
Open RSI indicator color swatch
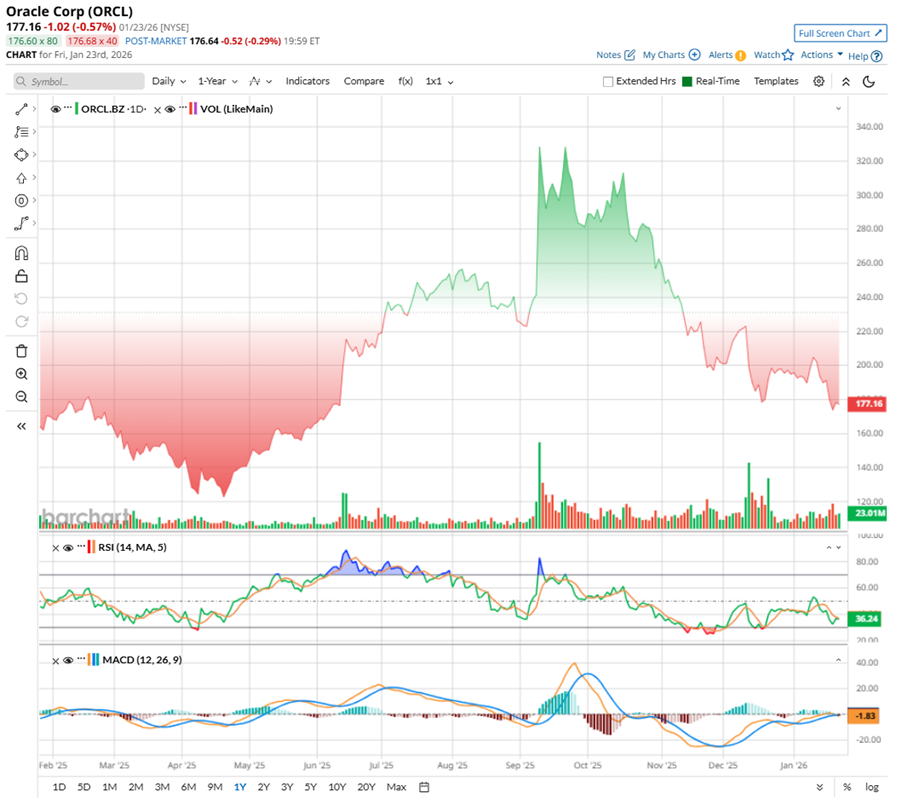91,548
